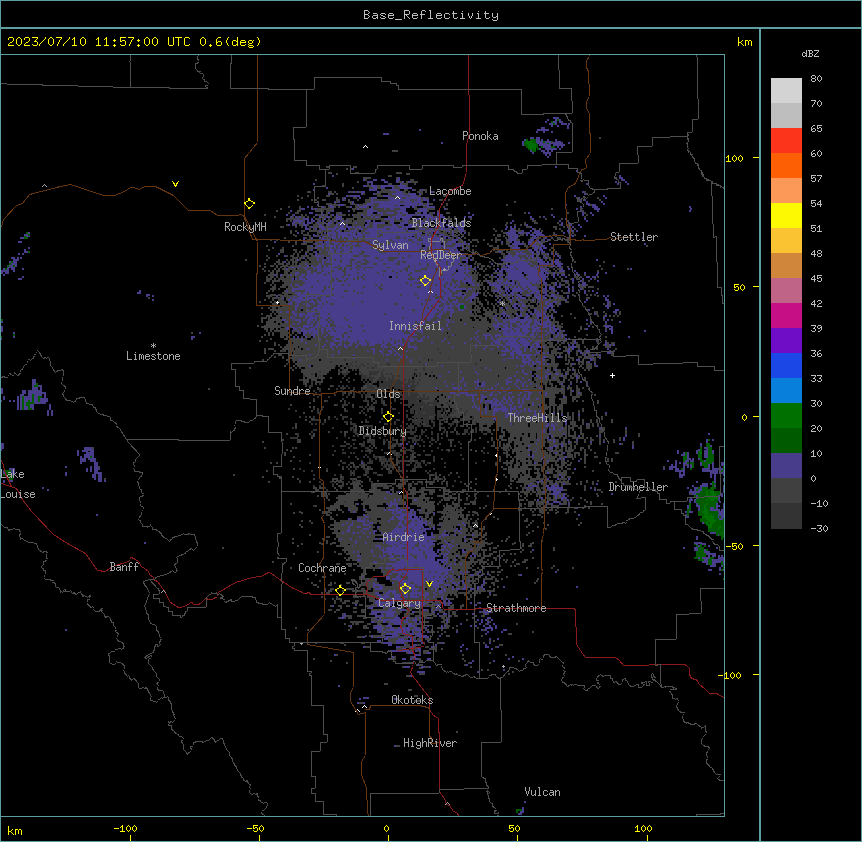Click the Strathmore label
This screenshot has height=842, width=862.
(x=516, y=608)
